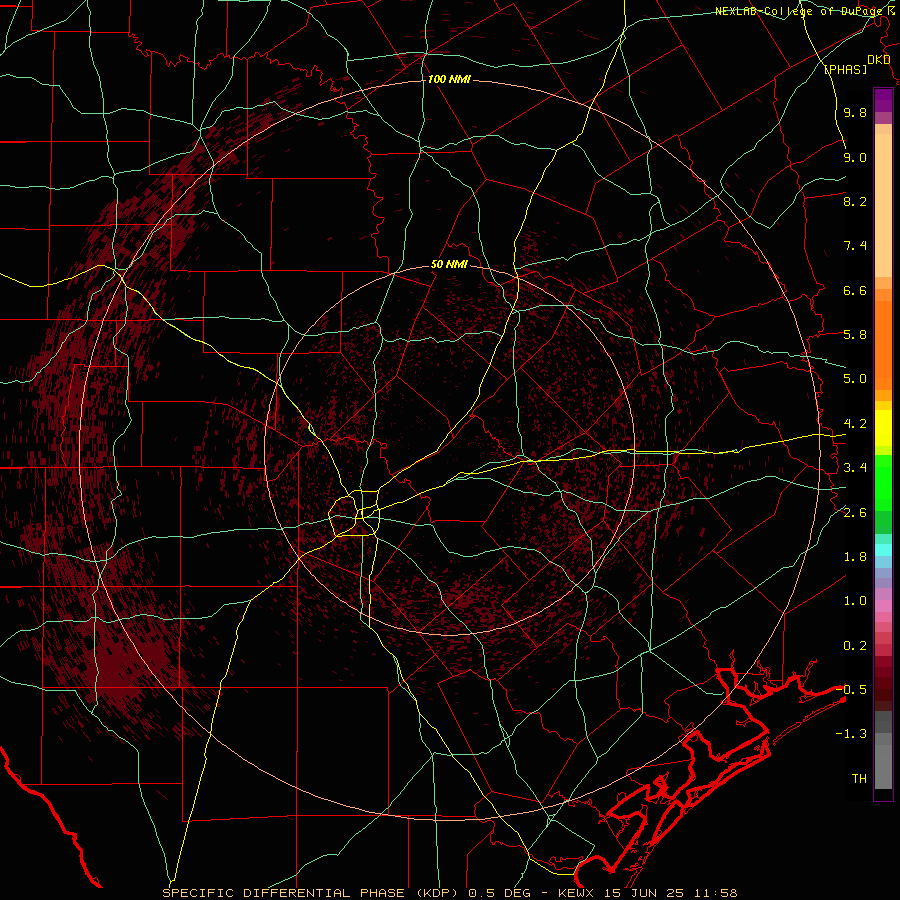Viewport: 900px width, 900px height.
Task: Click the 1.8 value on the scale
Action: (855, 557)
